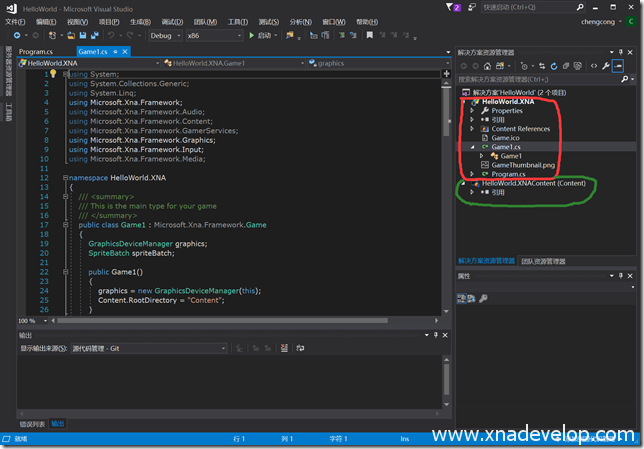The height and width of the screenshot is (449, 644).
Task: Click the View Code icon in Solution Explorer
Action: pyautogui.click(x=593, y=65)
